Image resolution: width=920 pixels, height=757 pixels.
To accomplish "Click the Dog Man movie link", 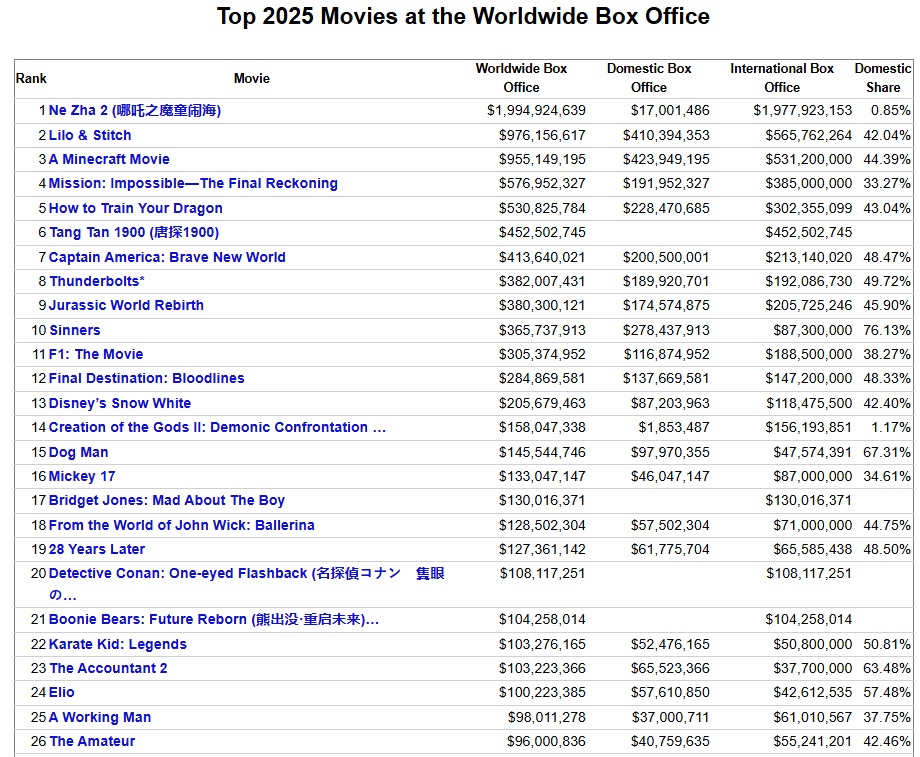I will click(79, 452).
